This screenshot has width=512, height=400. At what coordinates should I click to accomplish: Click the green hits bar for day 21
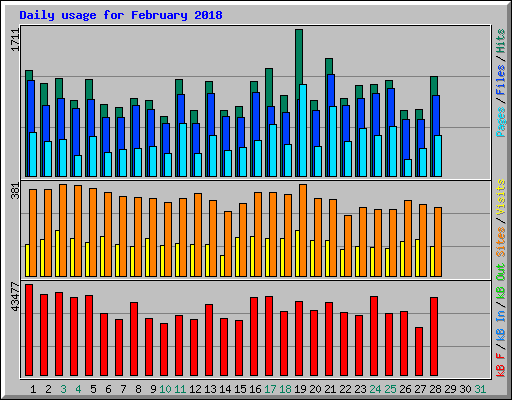pyautogui.click(x=329, y=67)
